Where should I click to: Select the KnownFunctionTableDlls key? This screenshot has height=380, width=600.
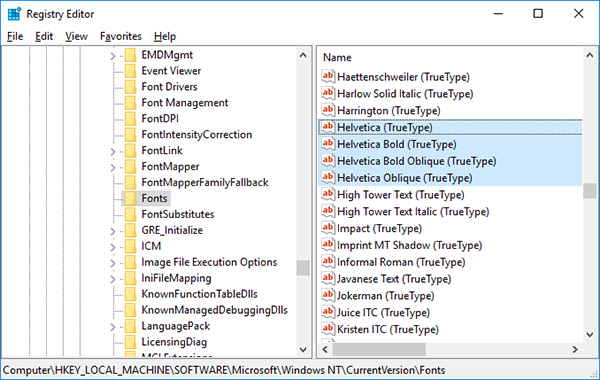[x=199, y=294]
